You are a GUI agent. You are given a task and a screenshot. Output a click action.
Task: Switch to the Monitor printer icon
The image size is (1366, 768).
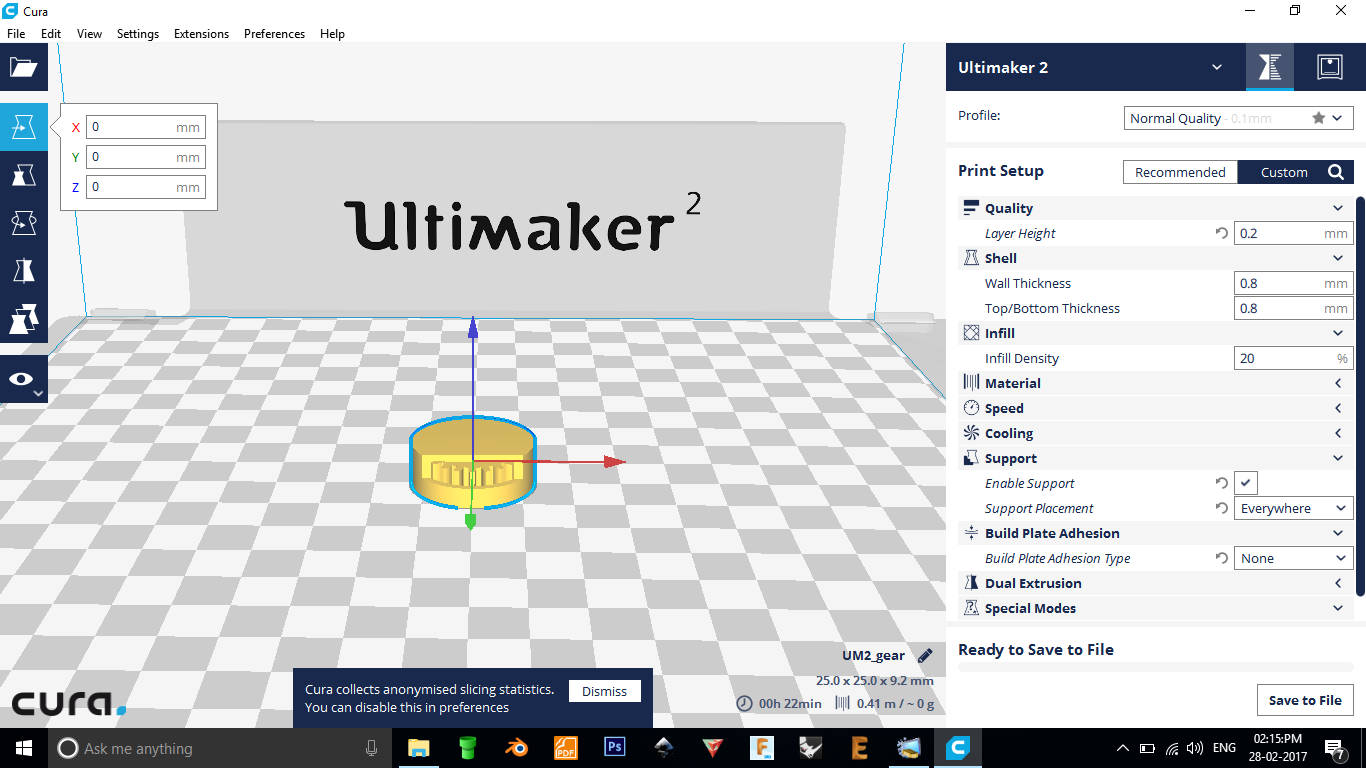coord(1329,67)
